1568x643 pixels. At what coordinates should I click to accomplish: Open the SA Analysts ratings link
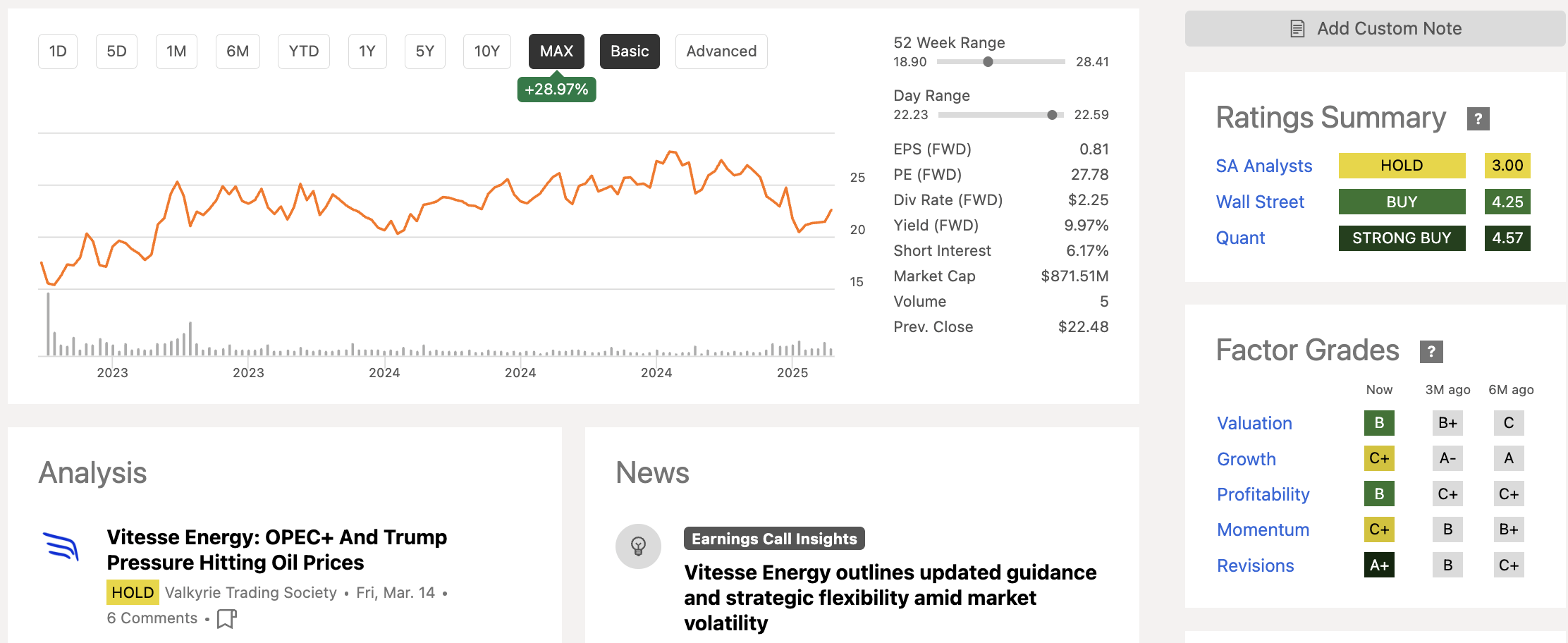coord(1264,166)
